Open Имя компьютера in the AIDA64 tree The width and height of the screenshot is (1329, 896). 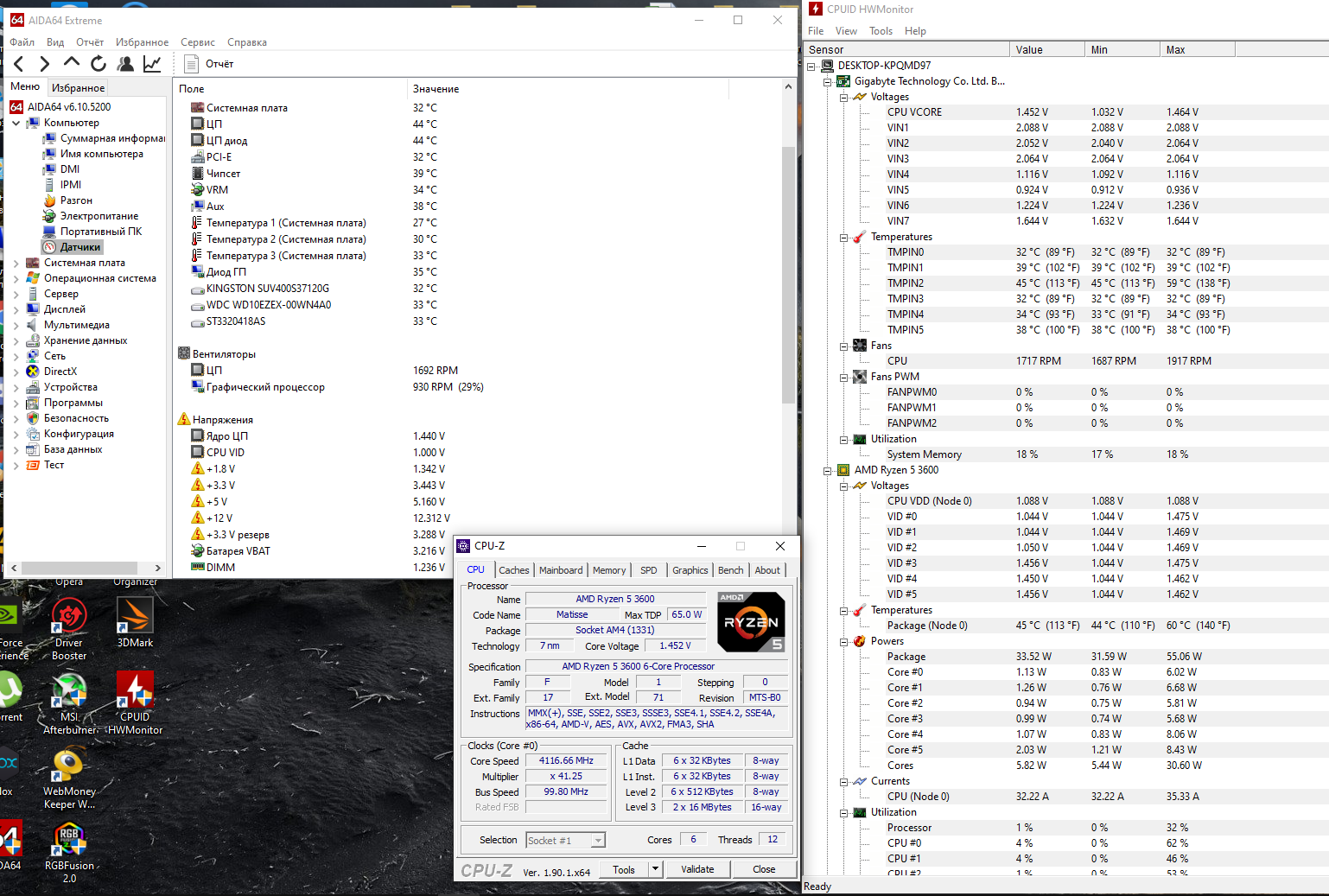pyautogui.click(x=93, y=154)
